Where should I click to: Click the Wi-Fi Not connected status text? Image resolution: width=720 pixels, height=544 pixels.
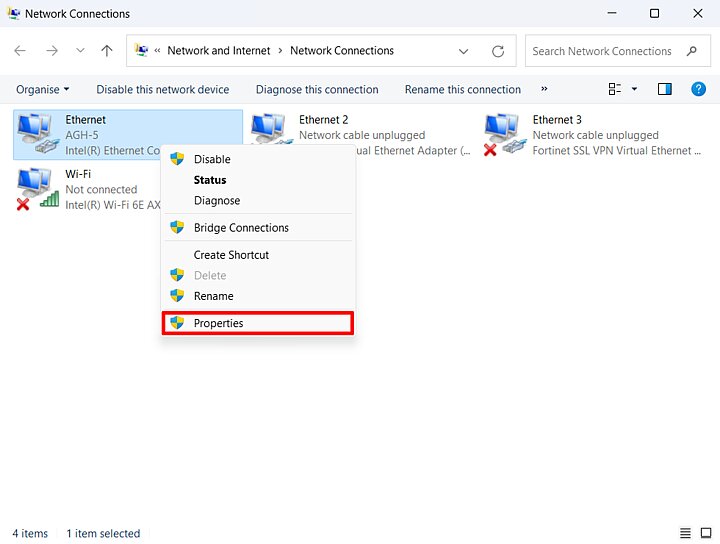click(x=101, y=190)
